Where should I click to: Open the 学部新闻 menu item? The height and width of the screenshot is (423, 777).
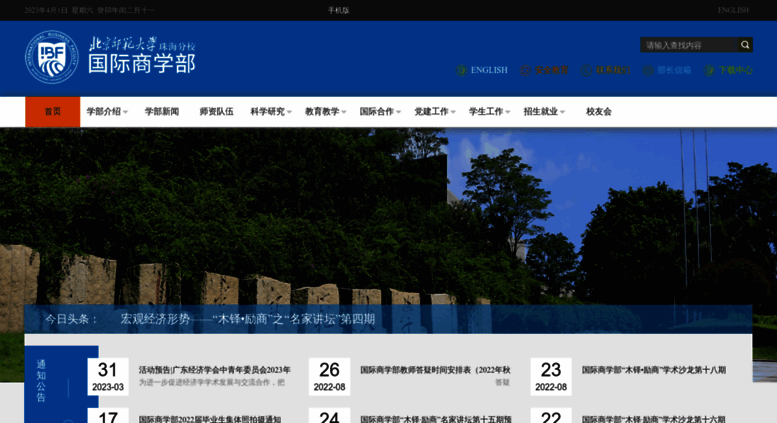[162, 112]
